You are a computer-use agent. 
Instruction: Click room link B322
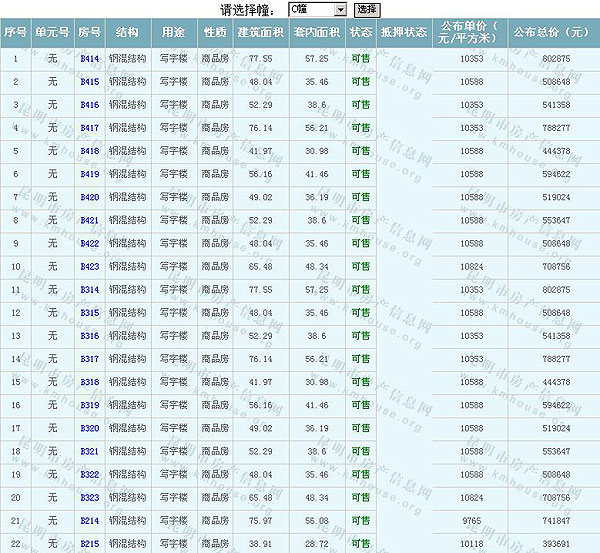pos(89,474)
